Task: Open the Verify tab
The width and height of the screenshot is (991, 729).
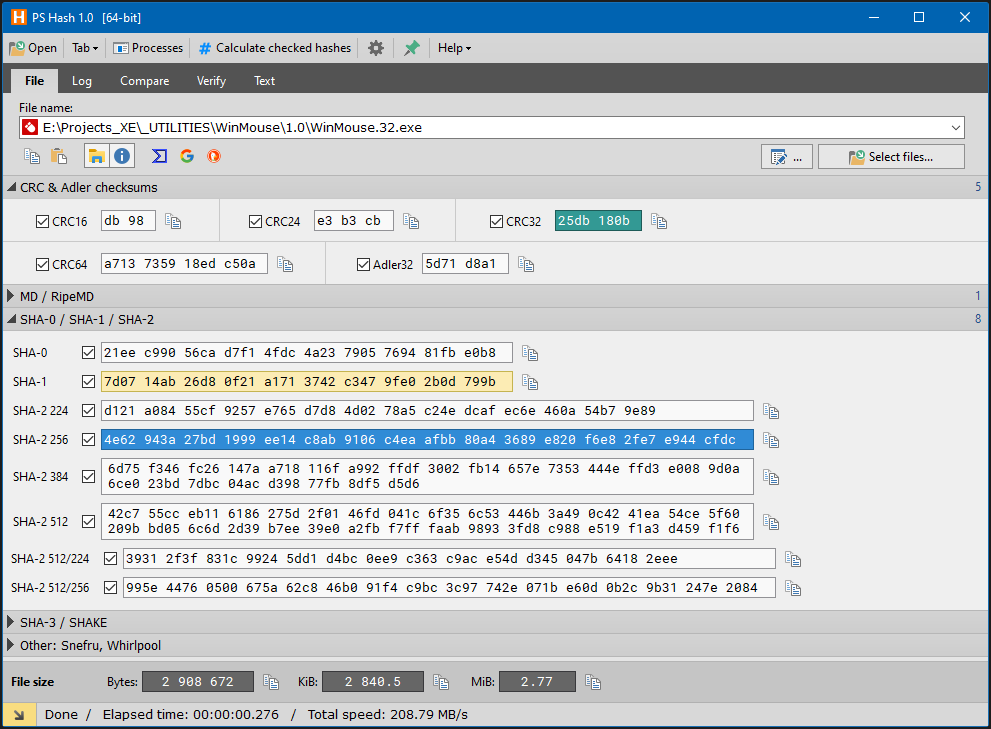Action: click(x=211, y=81)
